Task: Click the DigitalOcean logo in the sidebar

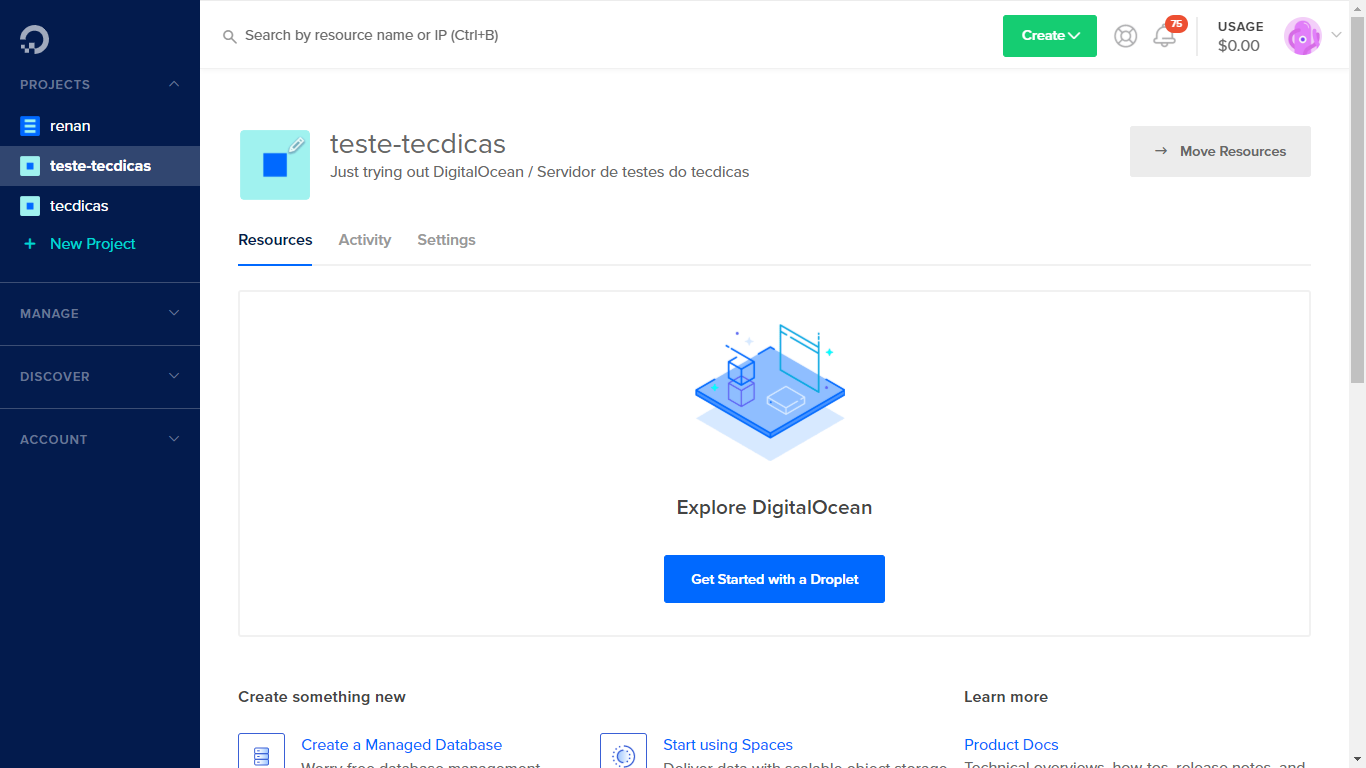Action: (34, 40)
